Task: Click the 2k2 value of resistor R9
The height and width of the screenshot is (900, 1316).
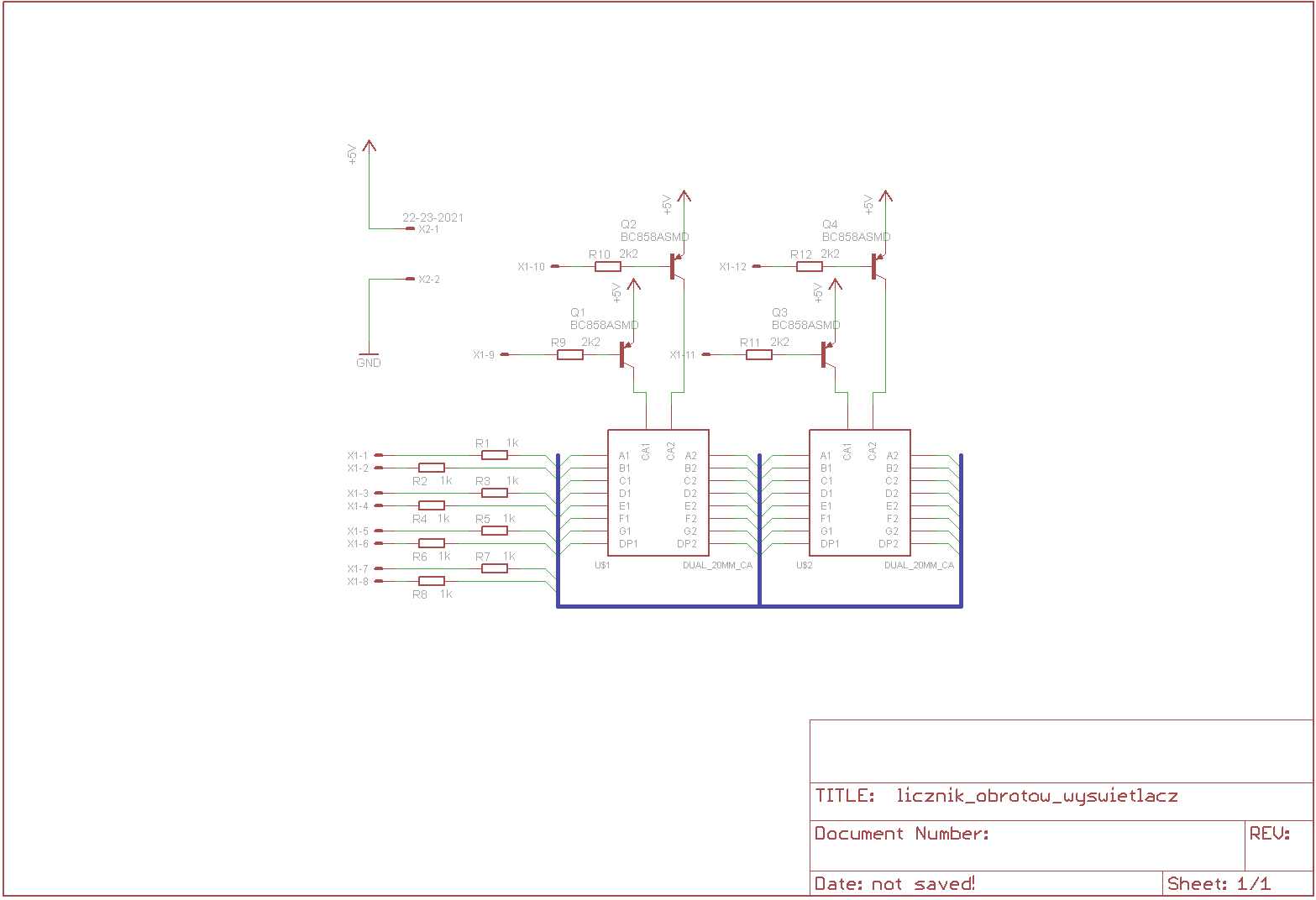Action: point(591,342)
